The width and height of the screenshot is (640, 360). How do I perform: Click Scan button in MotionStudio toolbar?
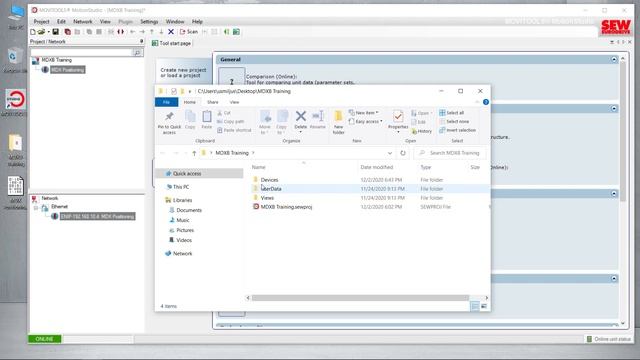189,32
